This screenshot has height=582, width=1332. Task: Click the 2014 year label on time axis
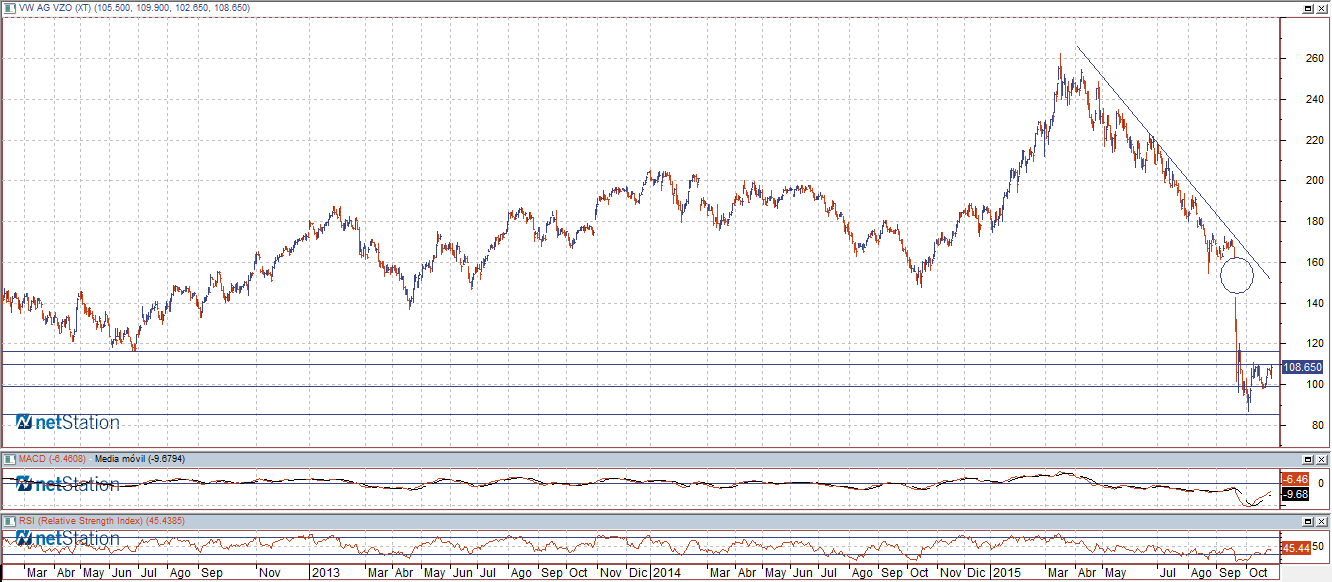pyautogui.click(x=666, y=573)
